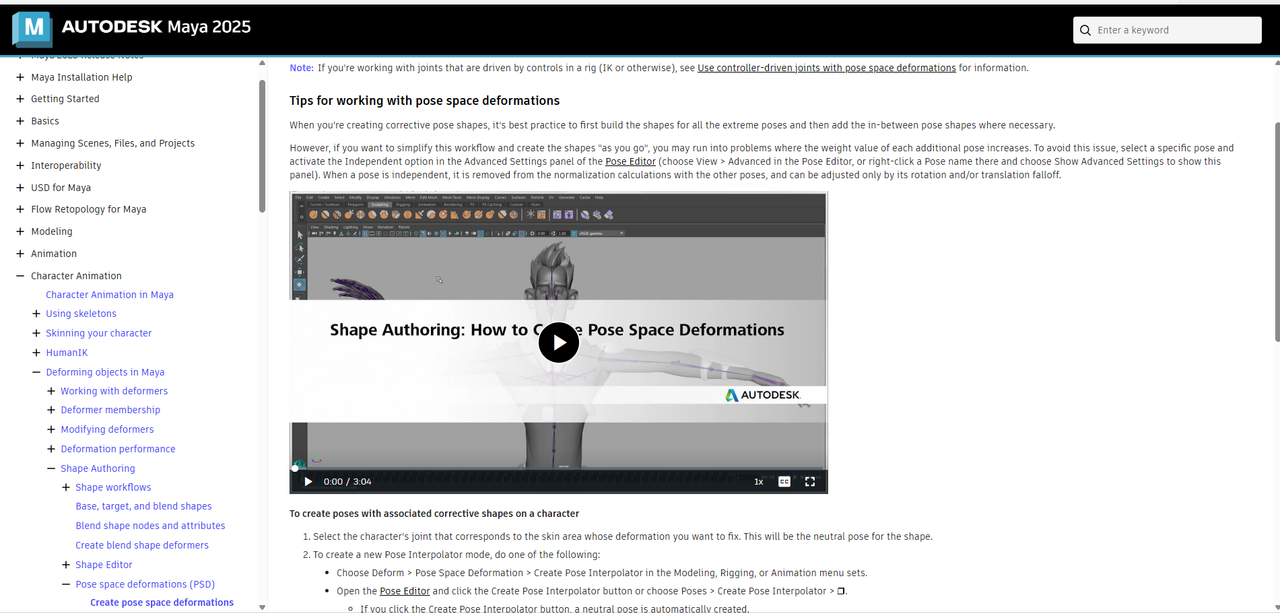Open Character Animation in Maya link

pyautogui.click(x=110, y=295)
